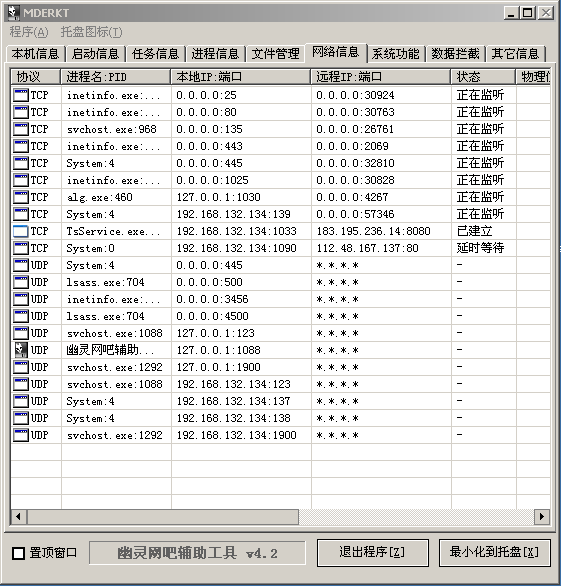Image resolution: width=561 pixels, height=586 pixels.
Task: Enable the 置顶窗口 checkbox
Action: (x=18, y=553)
